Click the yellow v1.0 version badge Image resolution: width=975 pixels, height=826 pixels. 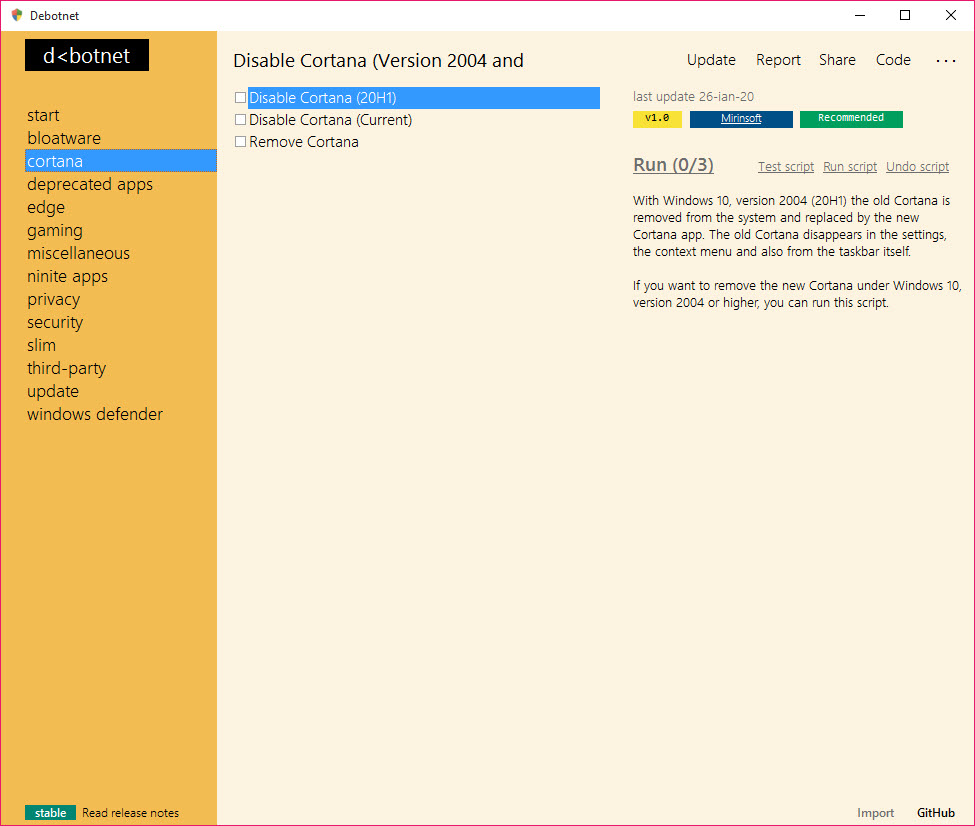657,119
